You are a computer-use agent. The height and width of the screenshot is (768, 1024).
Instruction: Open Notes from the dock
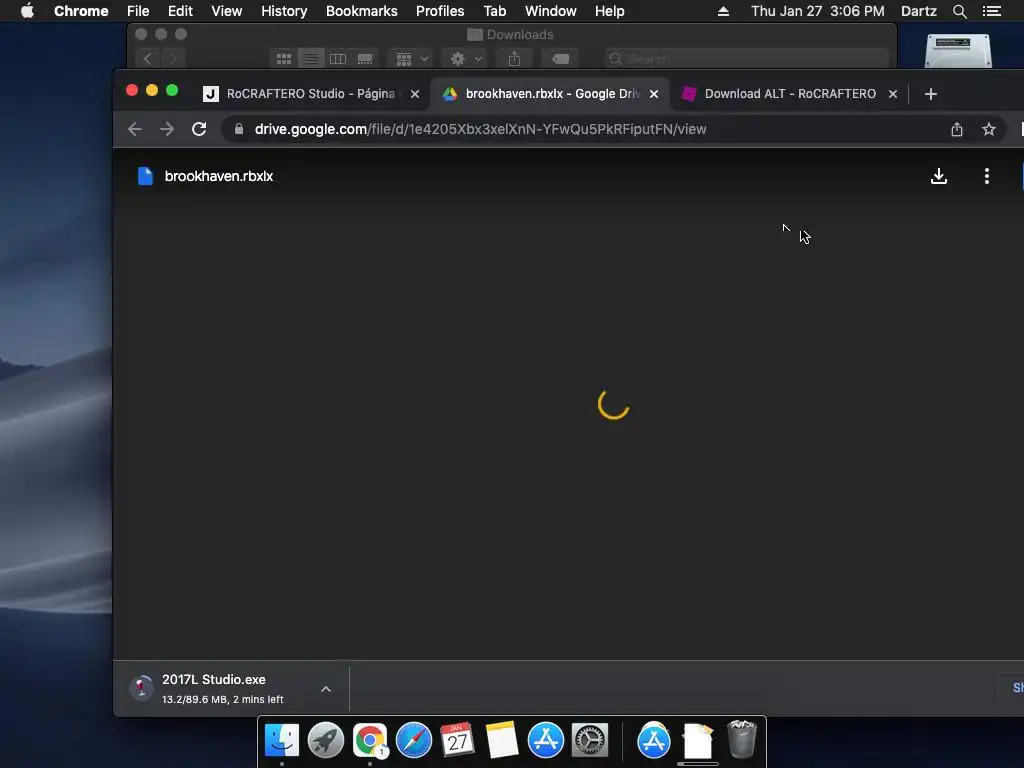[502, 740]
